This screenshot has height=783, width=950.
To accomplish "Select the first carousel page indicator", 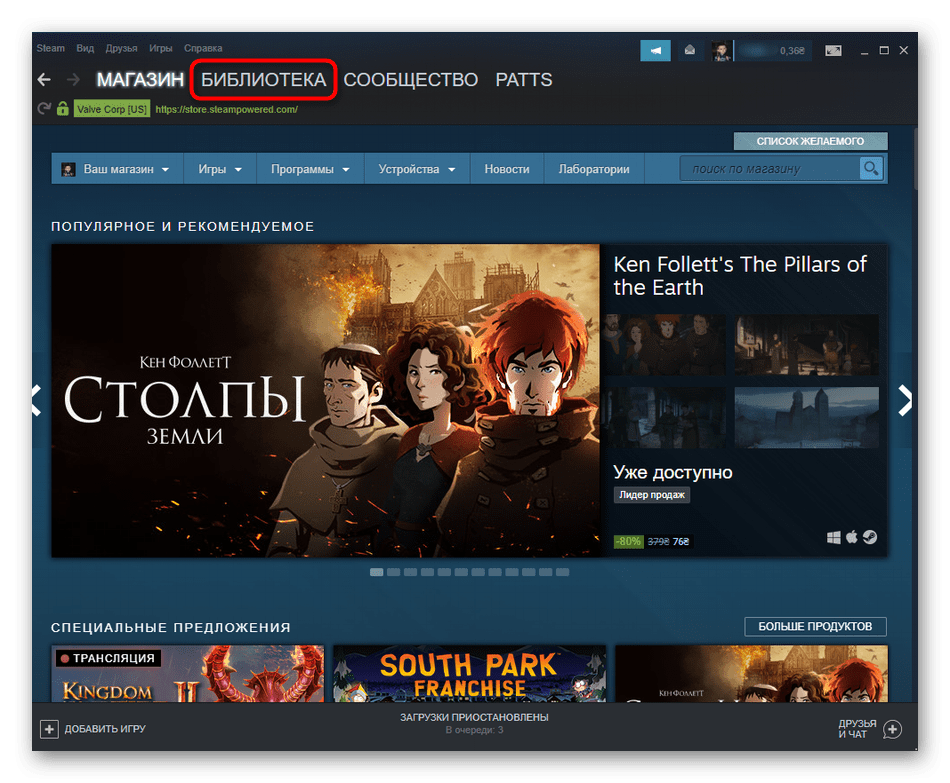I will click(x=376, y=572).
